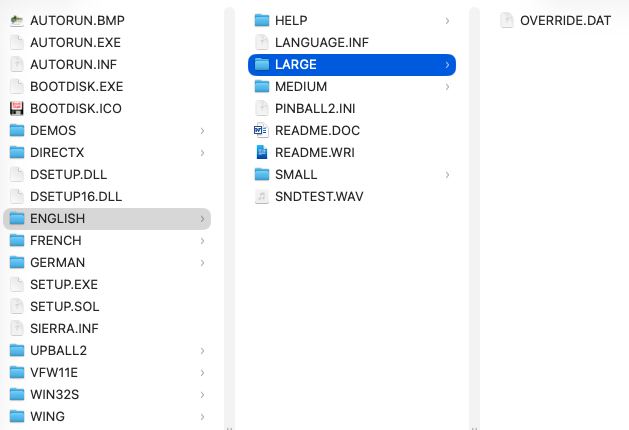Click the DIRECTX folder icon
629x430 pixels.
coord(17,152)
